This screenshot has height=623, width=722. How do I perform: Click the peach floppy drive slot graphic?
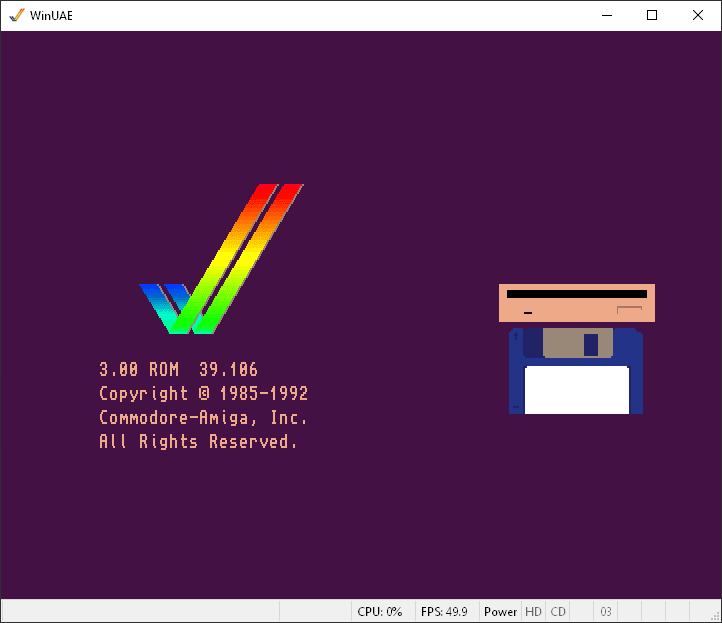576,303
